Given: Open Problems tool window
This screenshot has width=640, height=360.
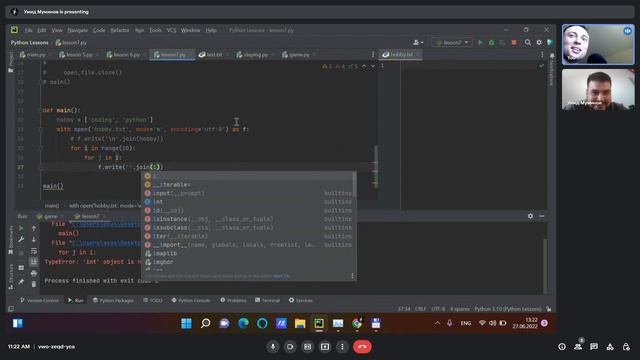Looking at the screenshot, I should point(233,300).
